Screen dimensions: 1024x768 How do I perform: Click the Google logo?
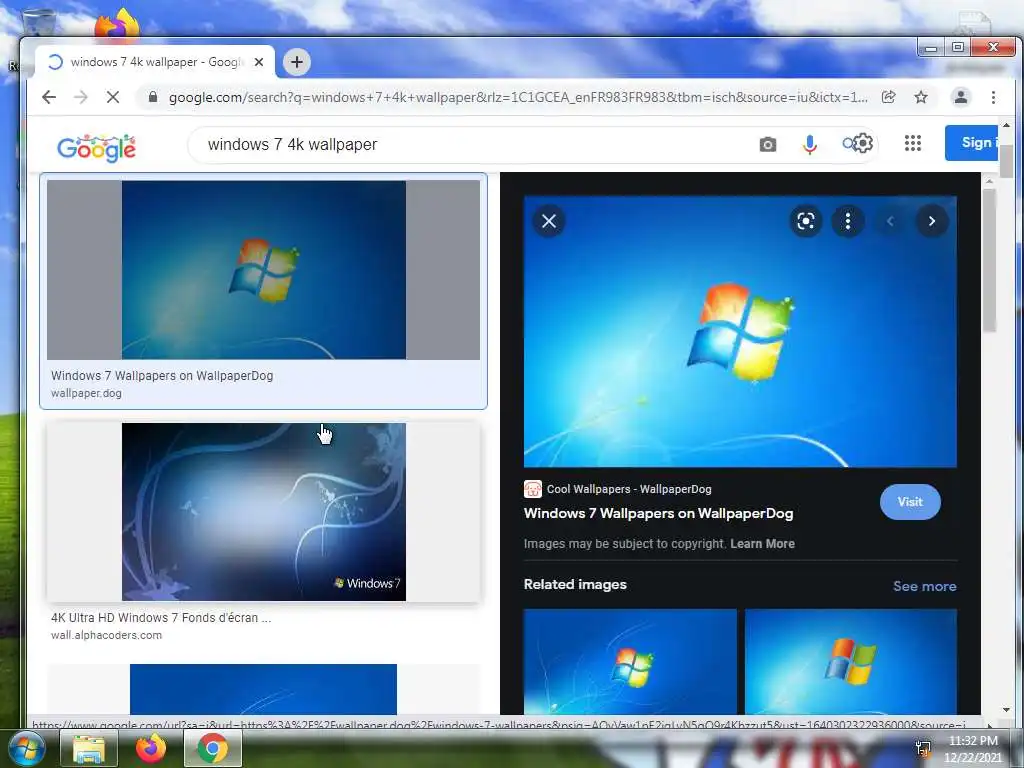click(97, 148)
